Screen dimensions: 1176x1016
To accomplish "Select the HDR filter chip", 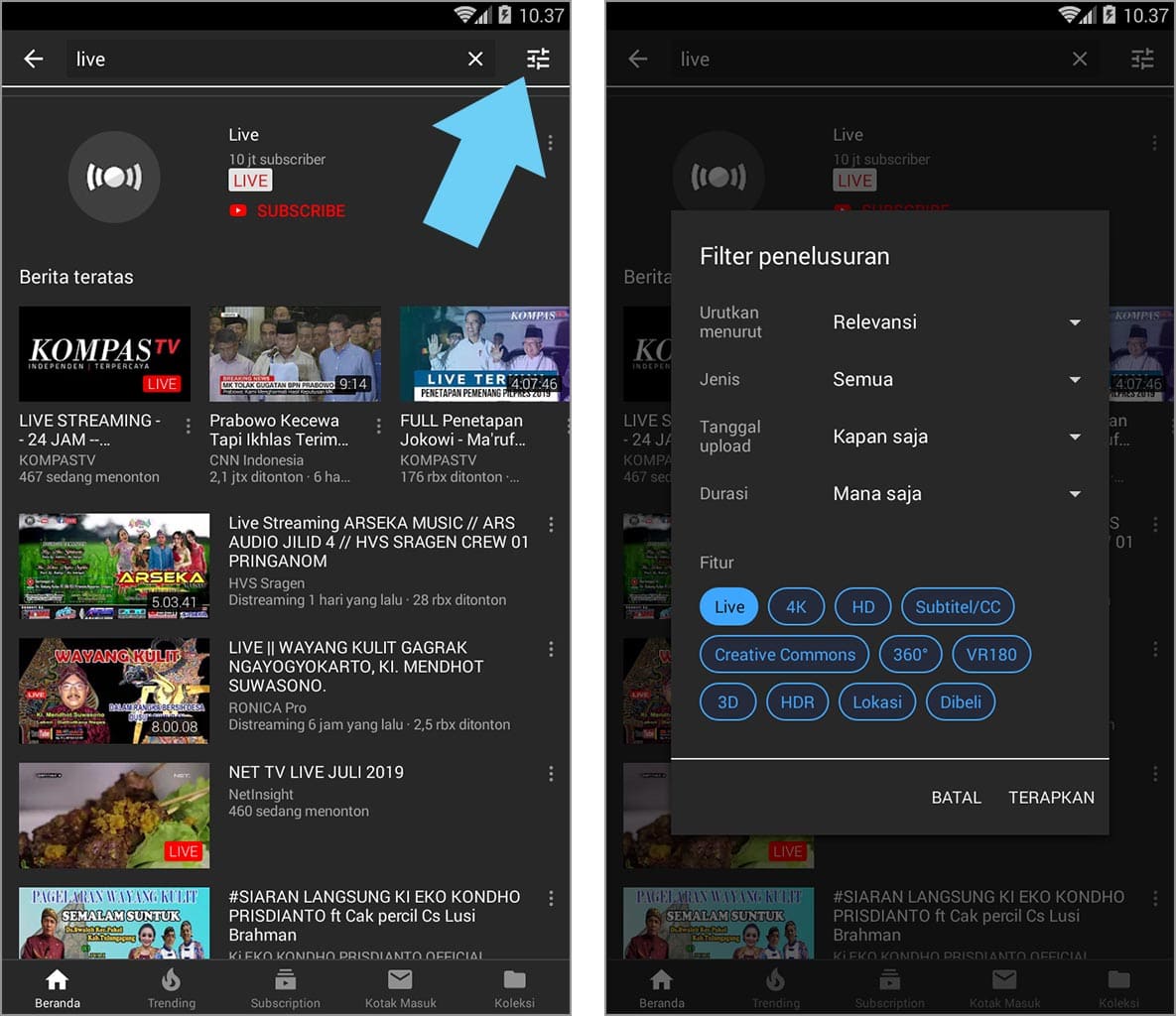I will (x=797, y=701).
